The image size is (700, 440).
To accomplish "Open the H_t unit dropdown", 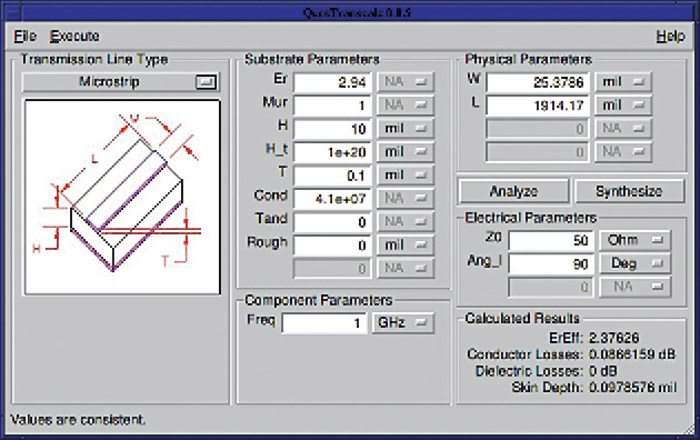I will point(405,151).
